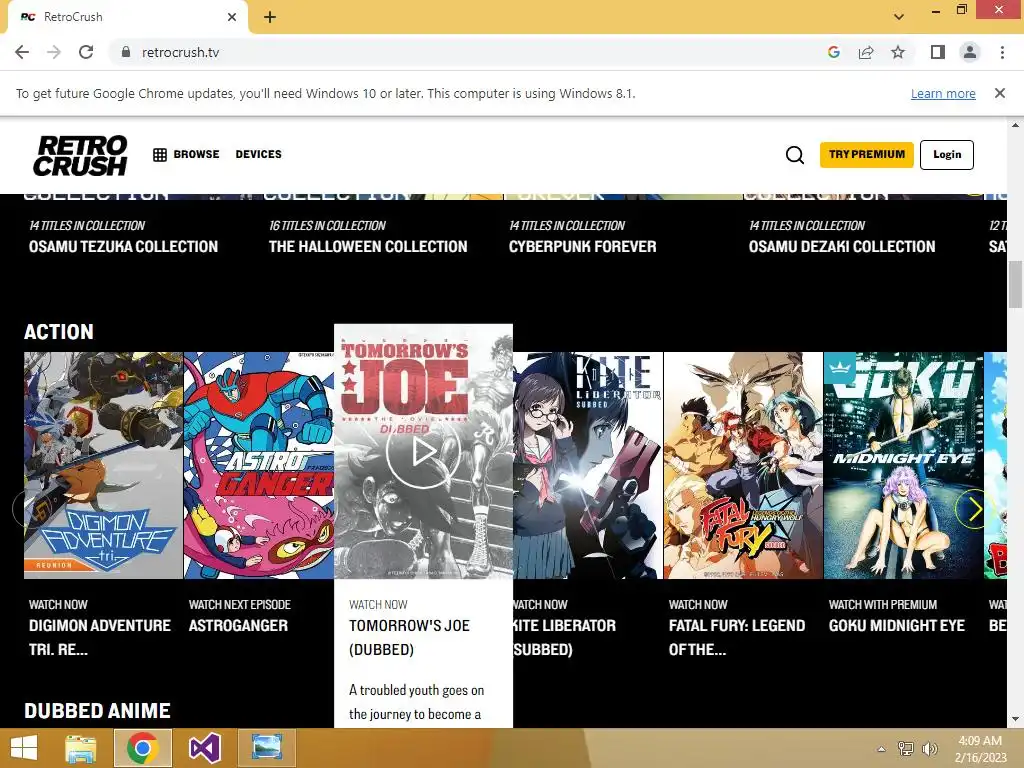Click the TRY PREMIUM button
Viewport: 1024px width, 768px height.
867,155
